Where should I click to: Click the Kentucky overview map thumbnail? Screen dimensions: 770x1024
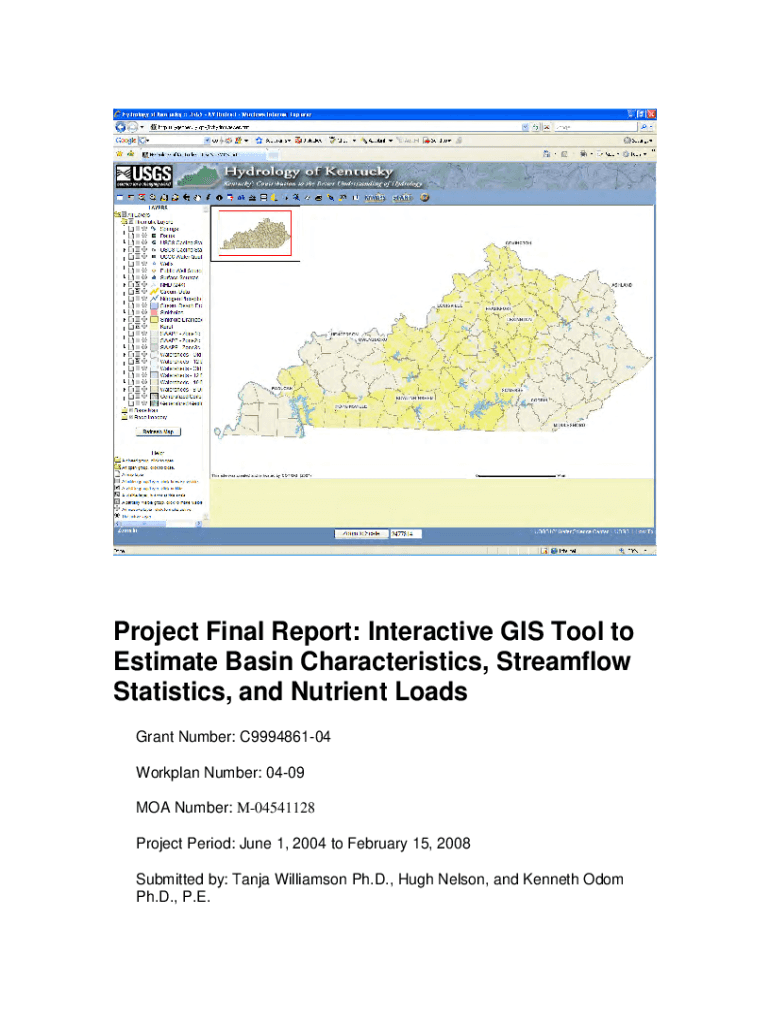tap(254, 233)
